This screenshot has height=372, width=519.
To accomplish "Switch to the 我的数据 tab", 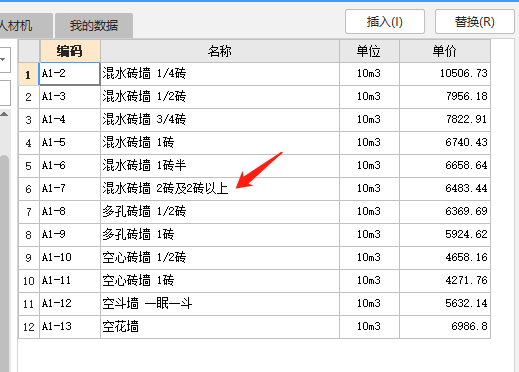I will (94, 26).
